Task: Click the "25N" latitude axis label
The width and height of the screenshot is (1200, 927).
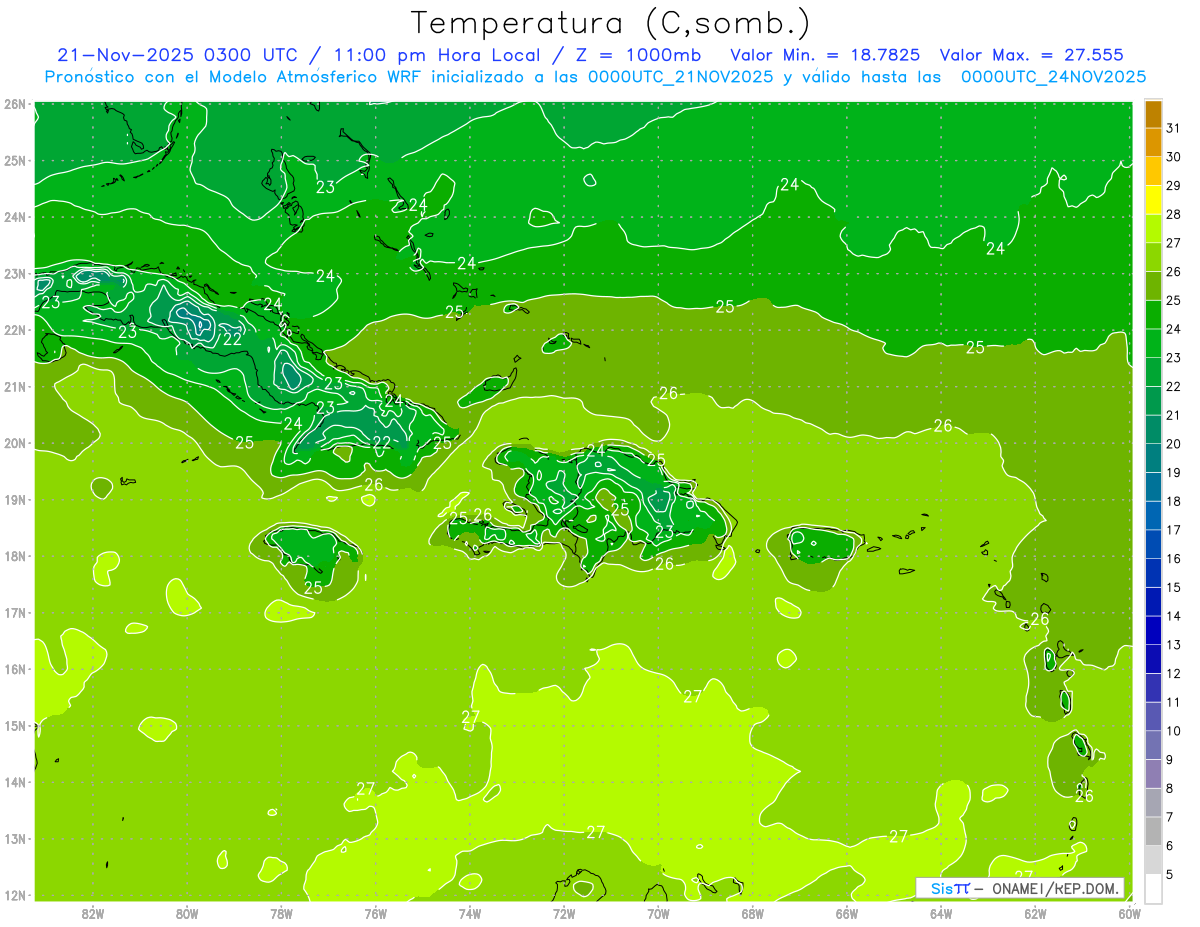Action: (x=15, y=160)
